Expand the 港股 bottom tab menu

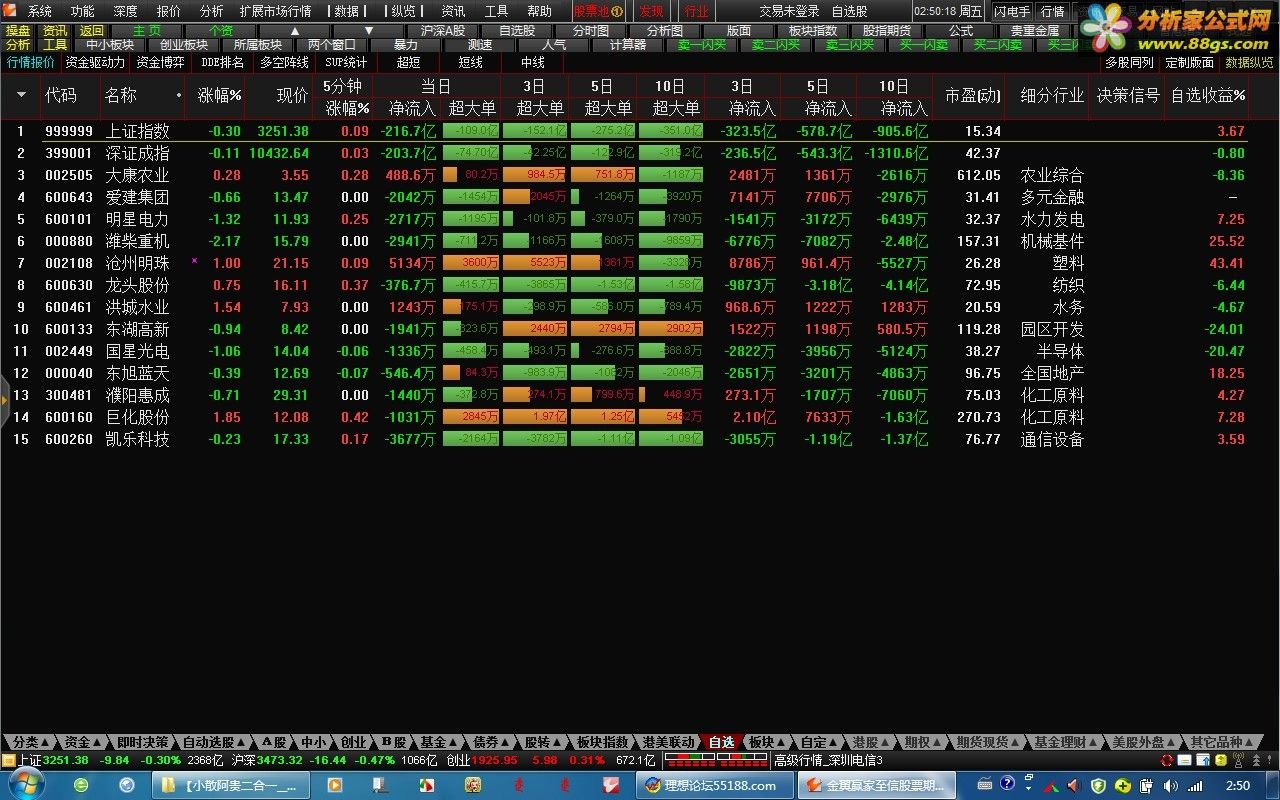(x=871, y=742)
